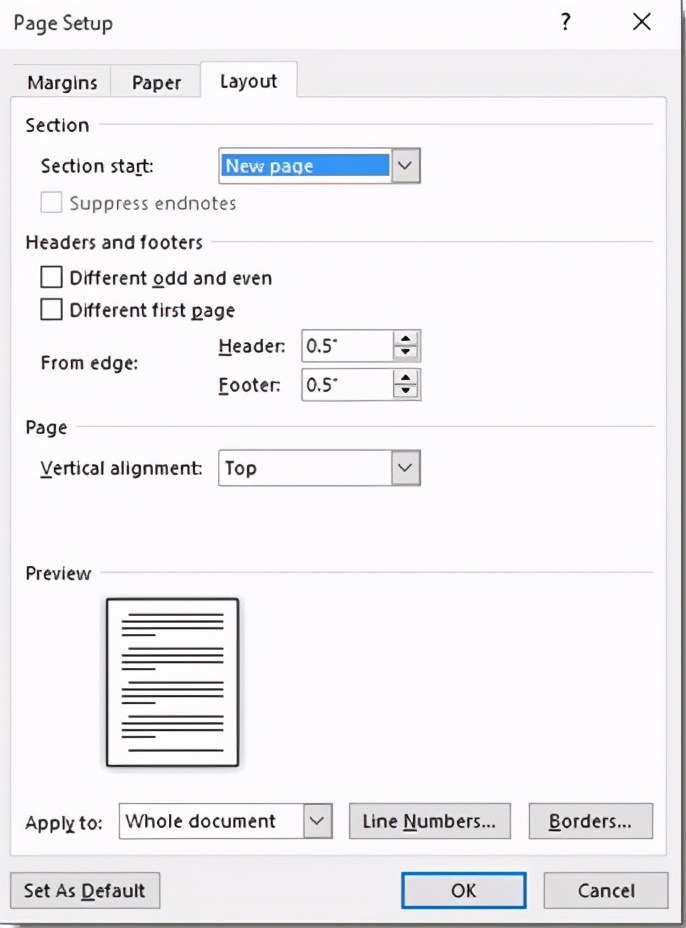The image size is (686, 928).
Task: Decrease Footer distance with down arrow
Action: coord(405,391)
